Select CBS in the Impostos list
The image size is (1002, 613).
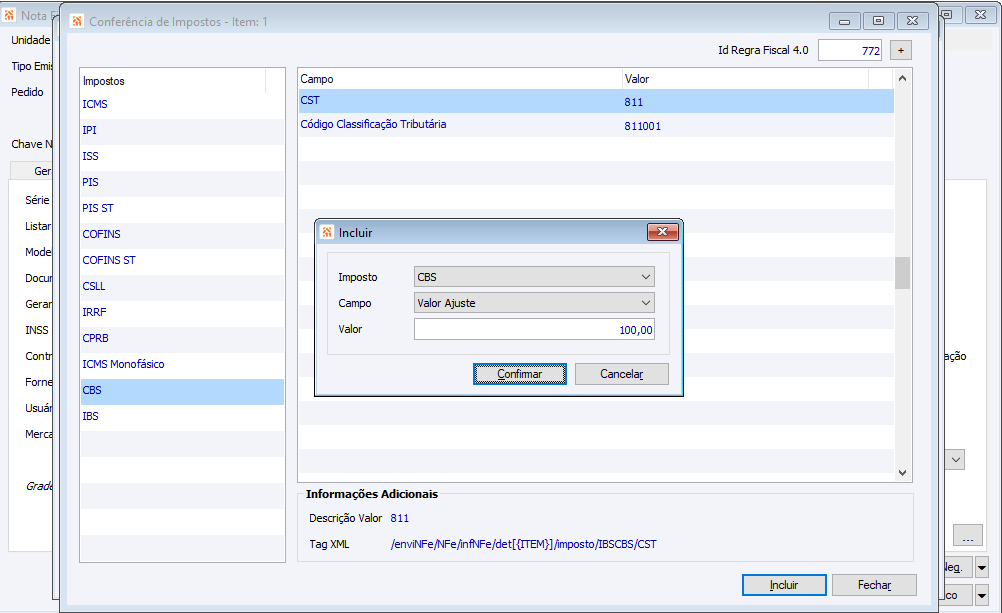[182, 391]
